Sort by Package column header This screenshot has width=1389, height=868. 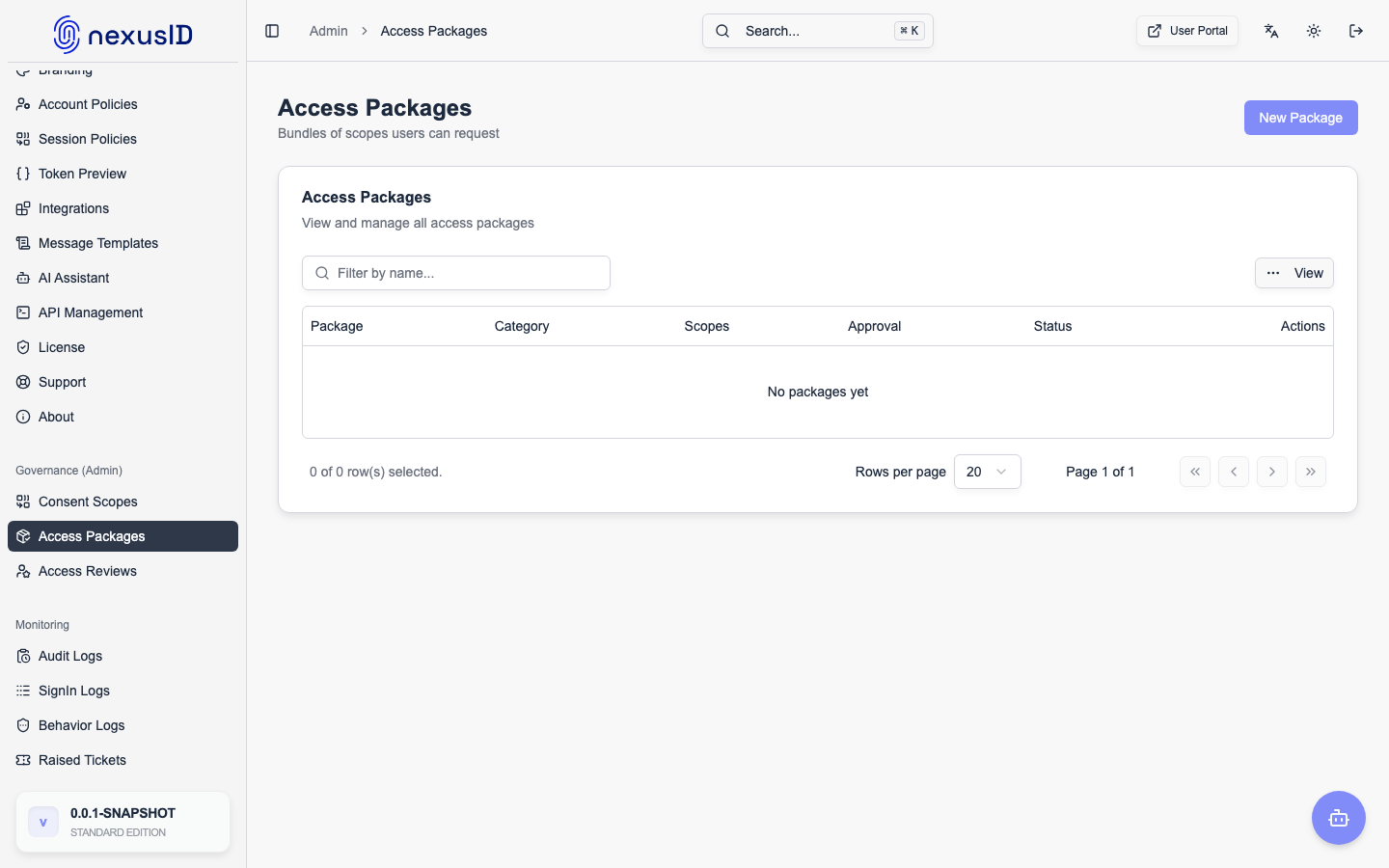pyautogui.click(x=337, y=326)
